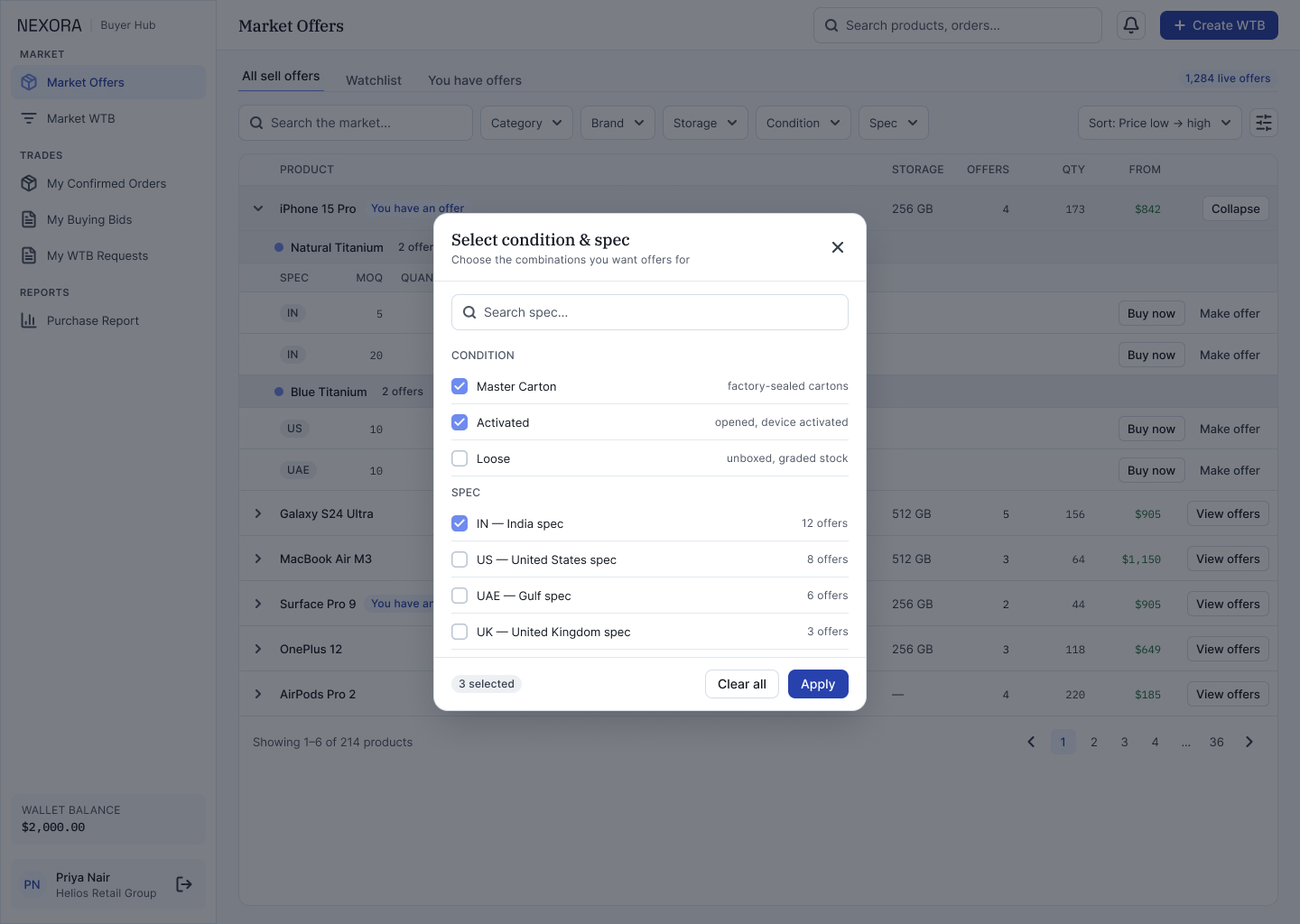Open the Spec filter dropdown
Image resolution: width=1300 pixels, height=924 pixels.
point(894,123)
